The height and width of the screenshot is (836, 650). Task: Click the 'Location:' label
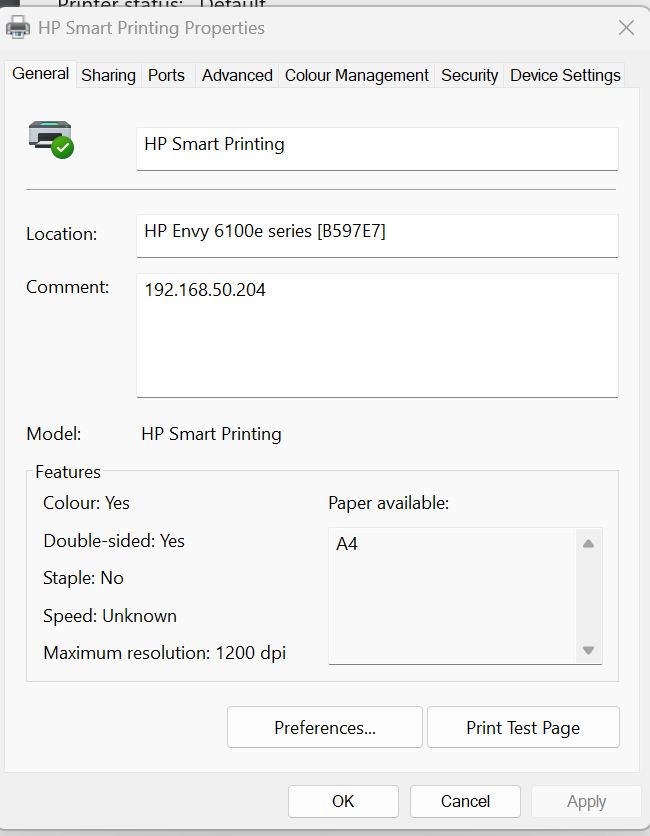(x=61, y=234)
